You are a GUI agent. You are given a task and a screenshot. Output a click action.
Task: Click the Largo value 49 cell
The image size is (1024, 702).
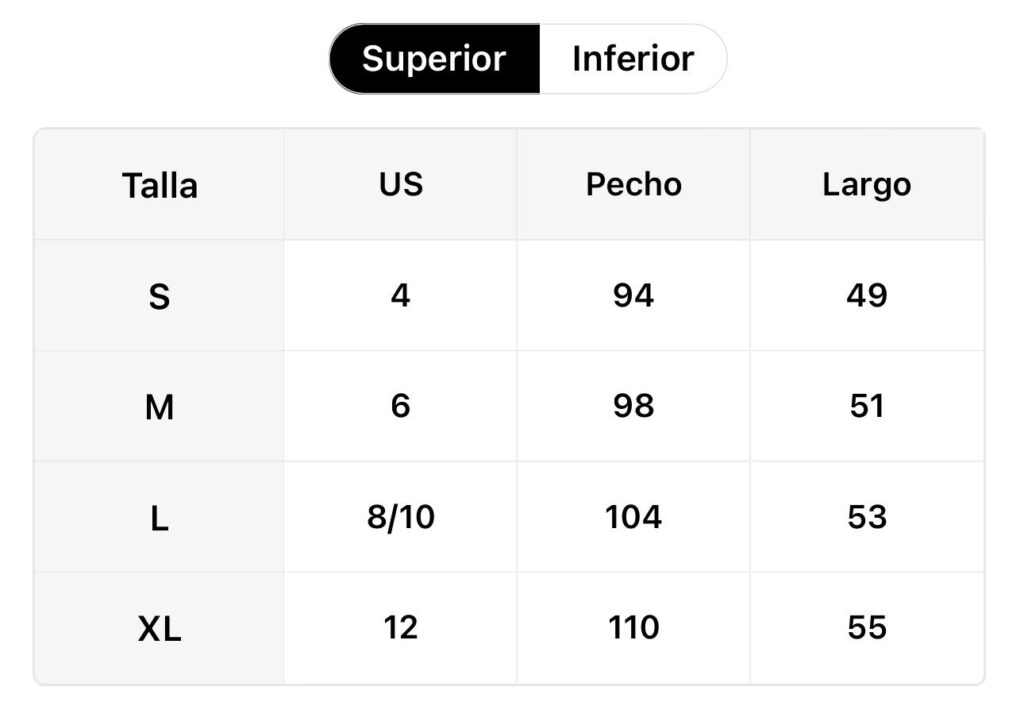tap(867, 296)
